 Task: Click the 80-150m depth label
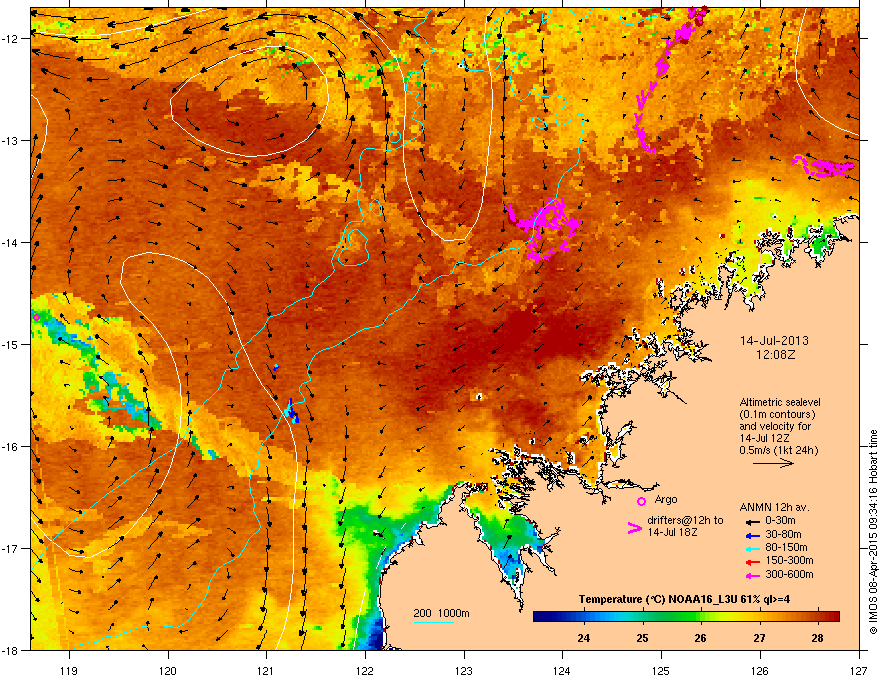point(786,548)
